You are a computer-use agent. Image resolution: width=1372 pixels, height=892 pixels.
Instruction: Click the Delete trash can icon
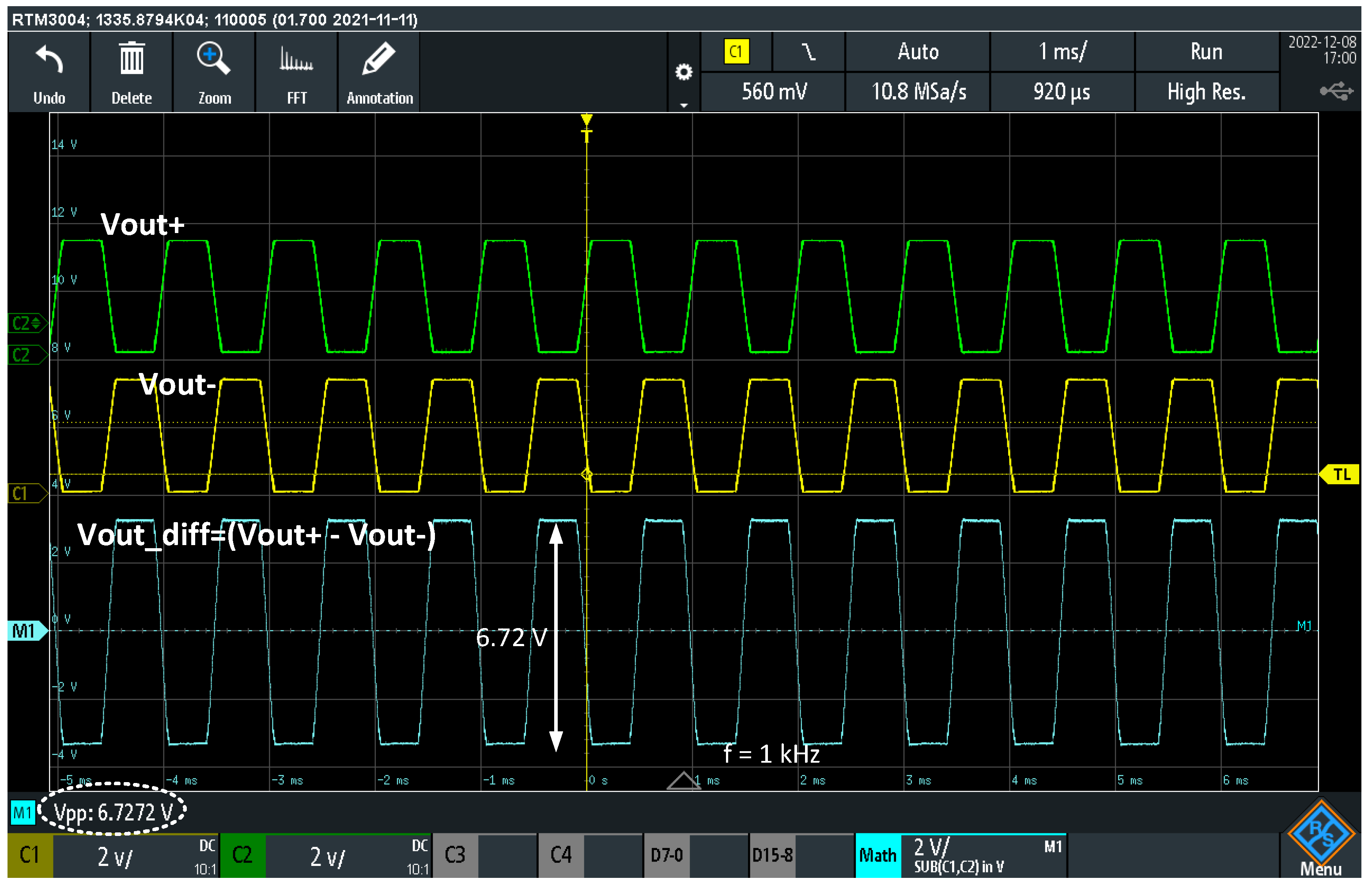[x=132, y=59]
